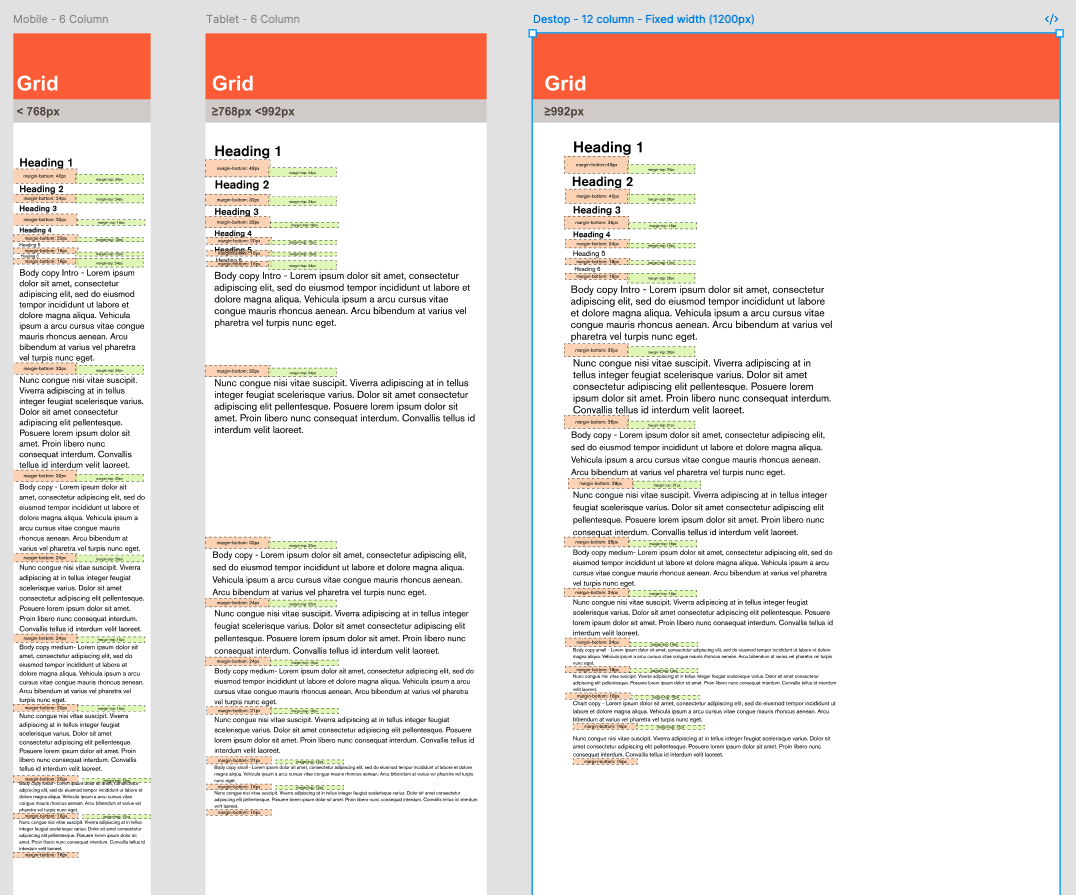Select the "Tablet - 6 Column" frame label

point(253,19)
